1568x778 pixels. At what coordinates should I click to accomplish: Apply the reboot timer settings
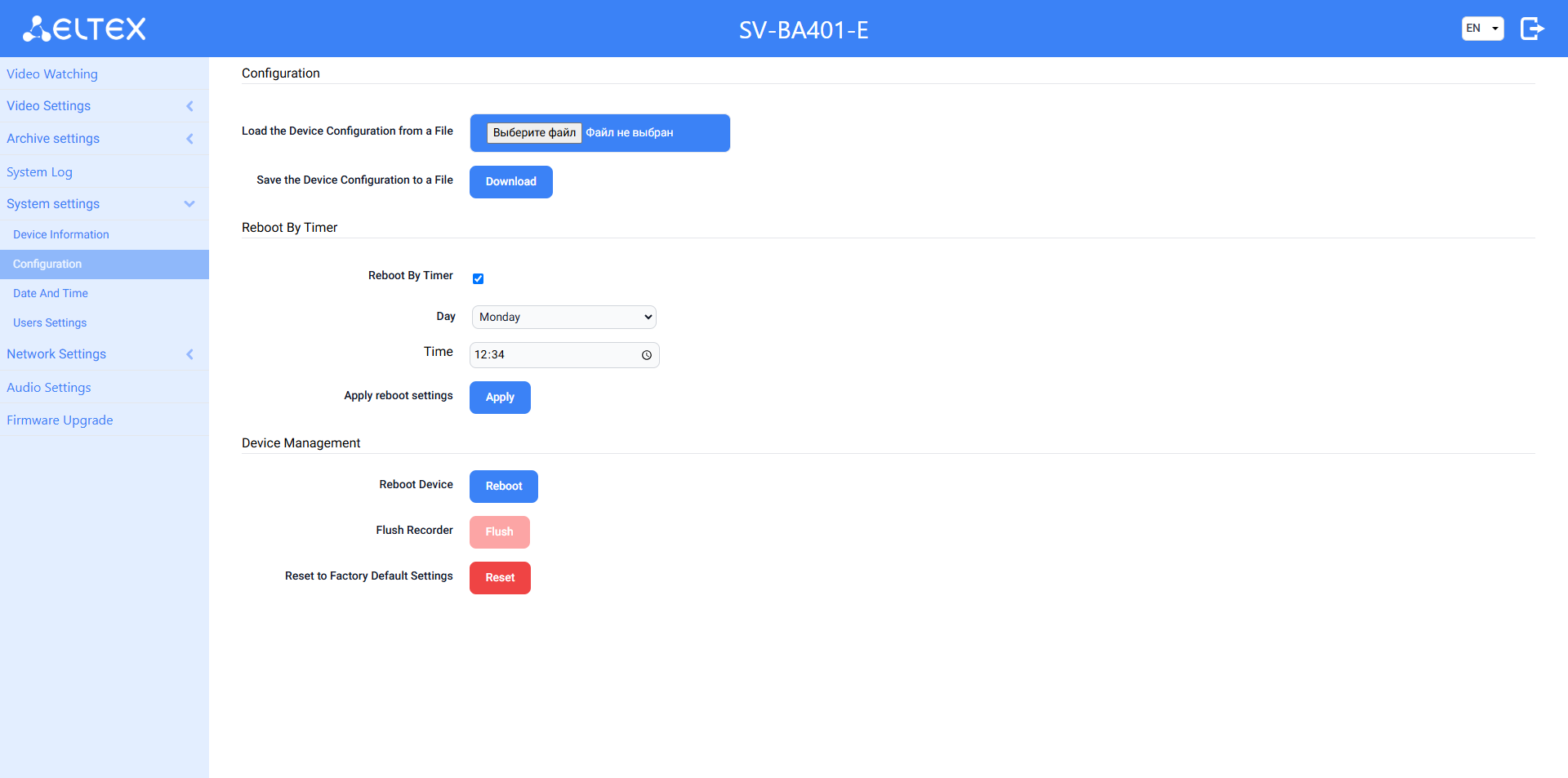coord(500,398)
